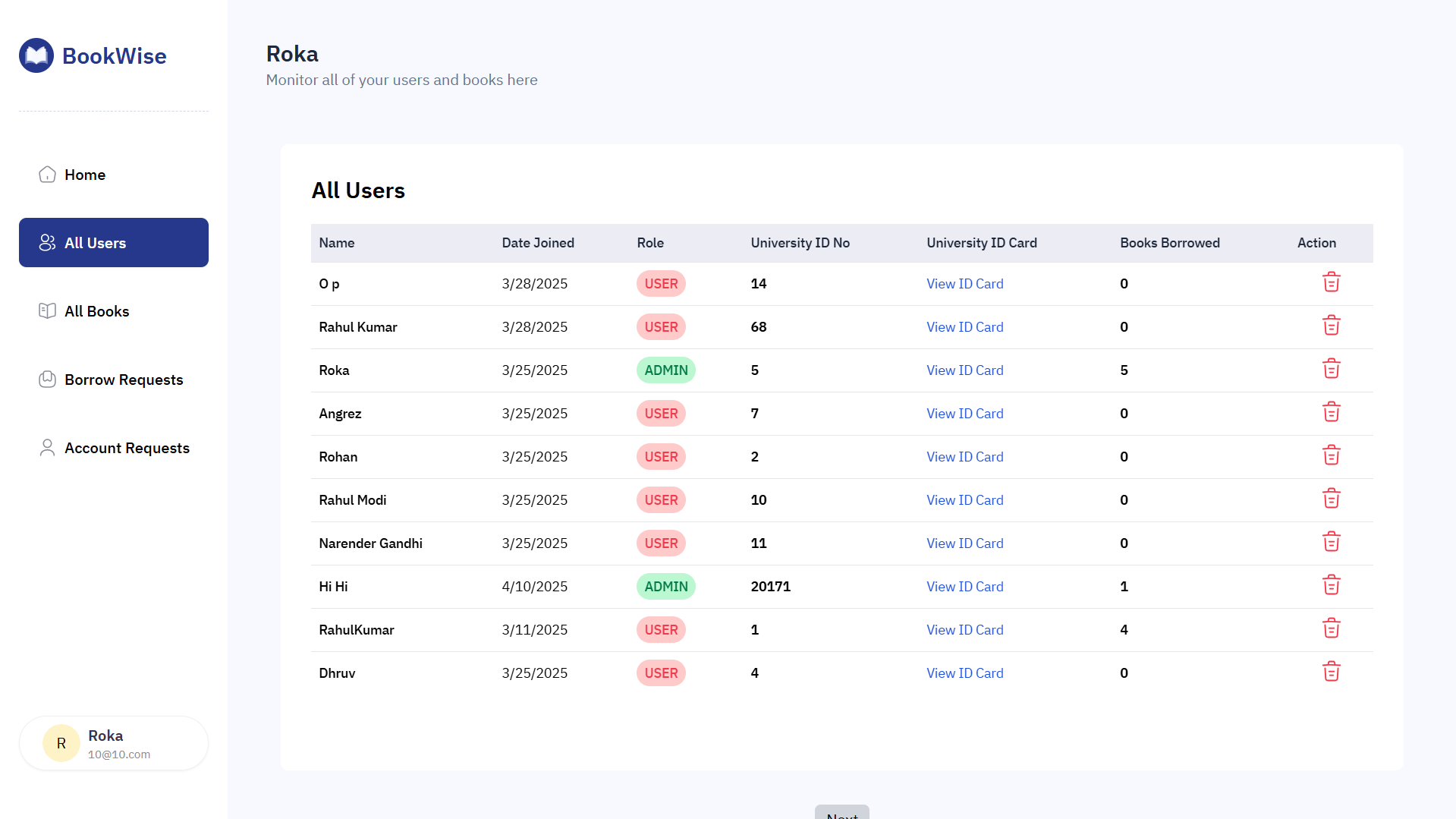This screenshot has height=819, width=1456.
Task: View ID Card for RahulKumar
Action: tap(964, 629)
